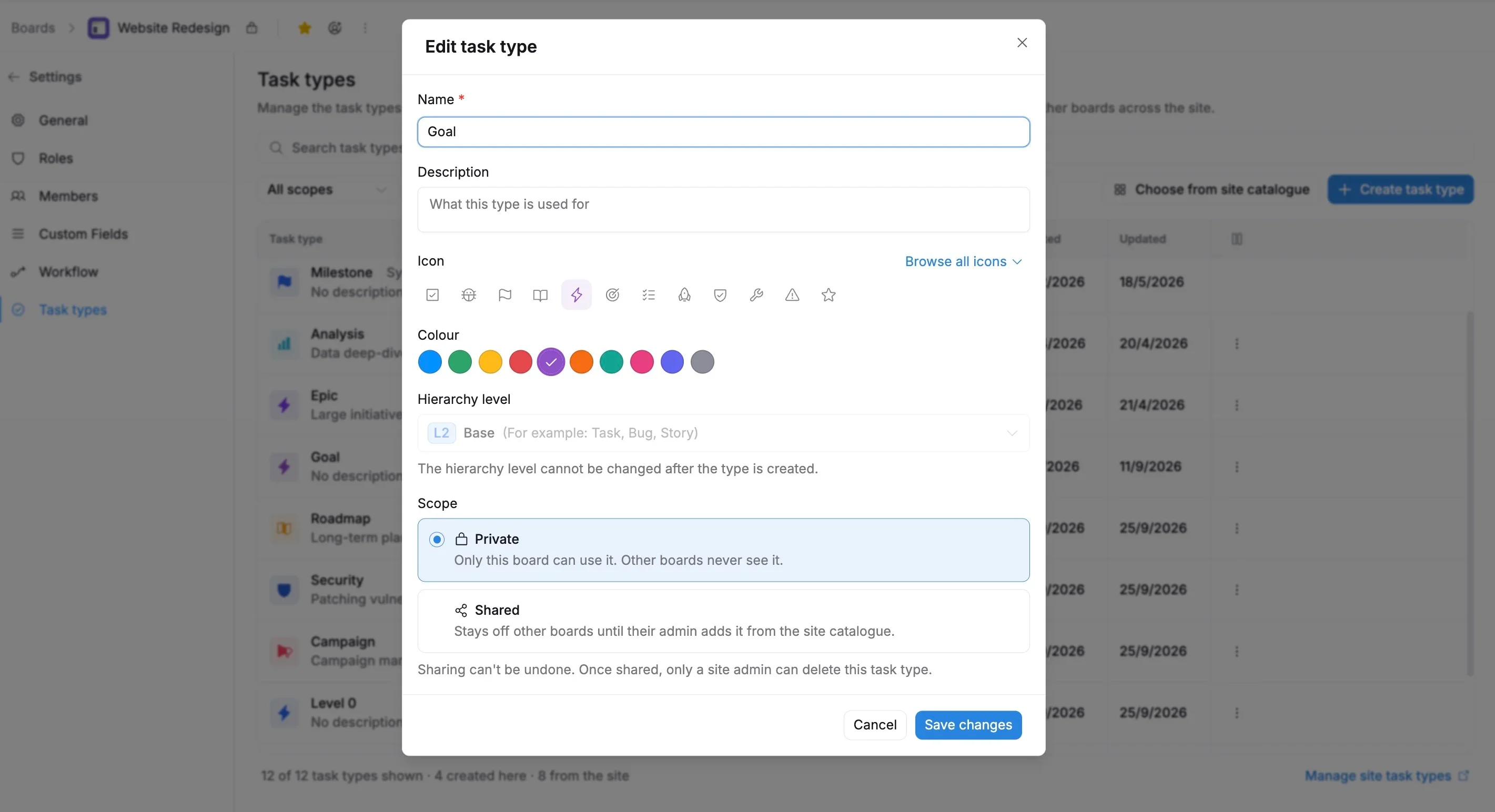Go to General settings
Image resolution: width=1495 pixels, height=812 pixels.
pos(63,120)
